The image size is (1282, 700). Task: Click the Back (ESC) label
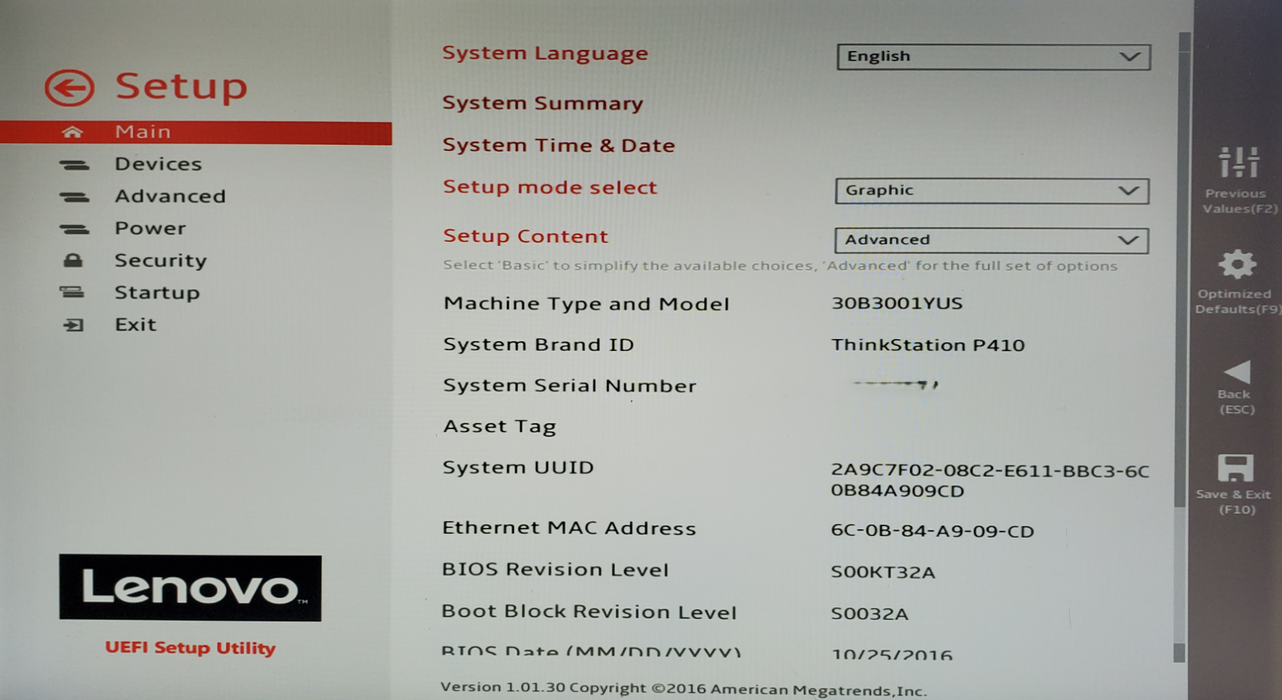[1236, 402]
